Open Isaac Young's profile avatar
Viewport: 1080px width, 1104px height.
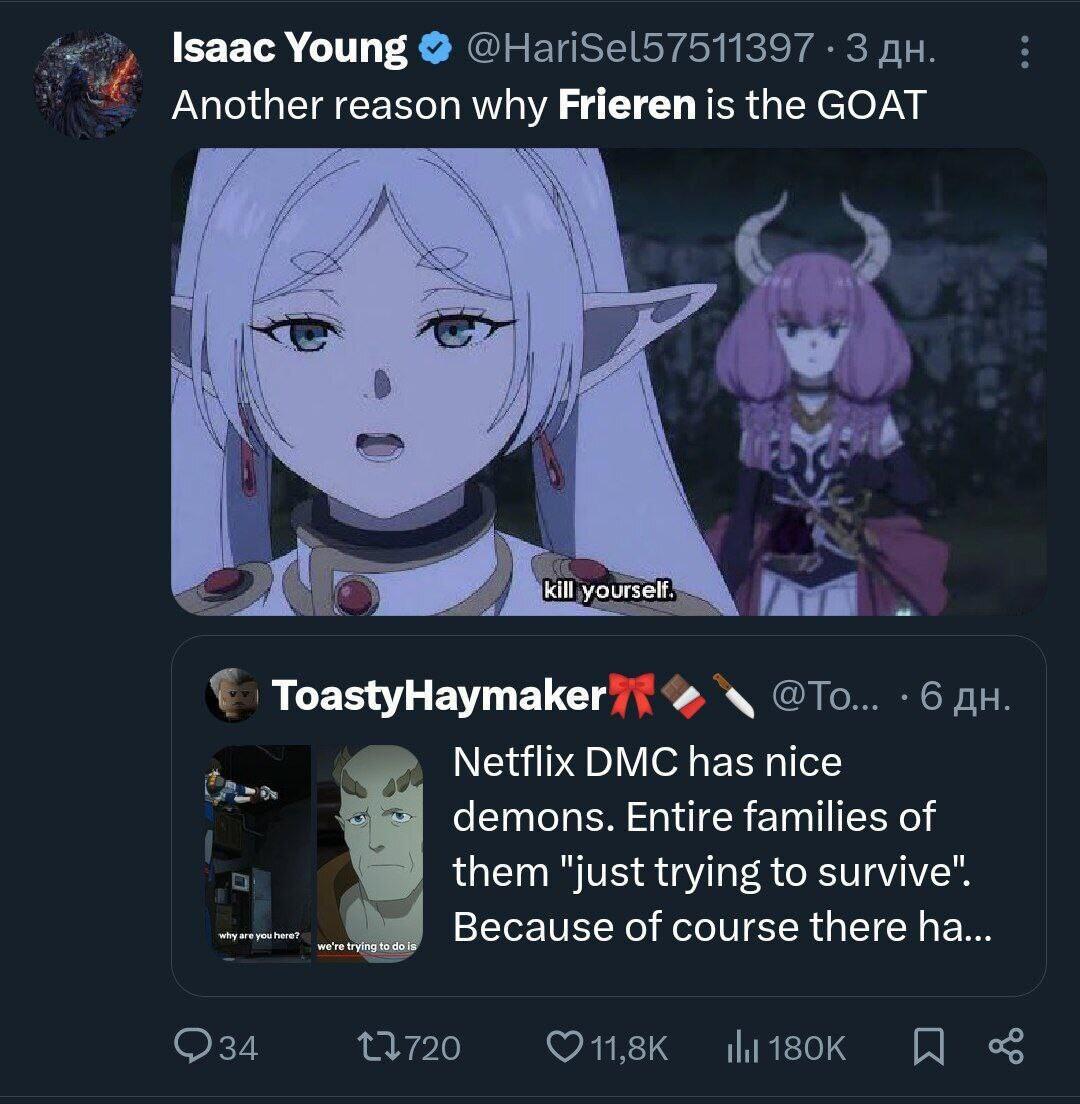[88, 84]
